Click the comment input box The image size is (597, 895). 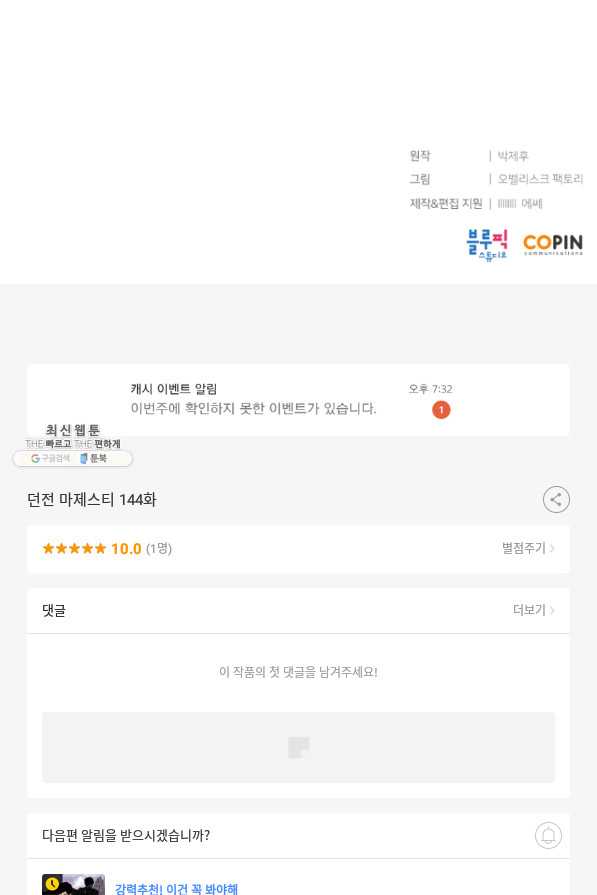tap(298, 747)
